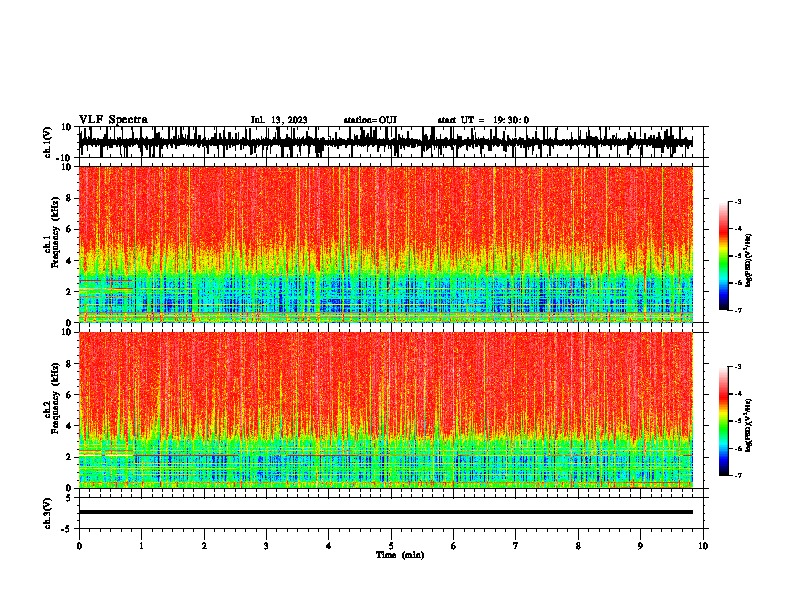Click the ch.2 colorbar log(PSD) unit label
The width and height of the screenshot is (792, 612).
(x=749, y=425)
